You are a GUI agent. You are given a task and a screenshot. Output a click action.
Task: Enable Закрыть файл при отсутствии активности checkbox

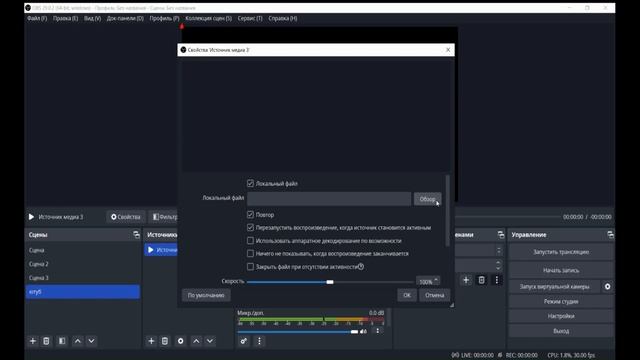[251, 267]
